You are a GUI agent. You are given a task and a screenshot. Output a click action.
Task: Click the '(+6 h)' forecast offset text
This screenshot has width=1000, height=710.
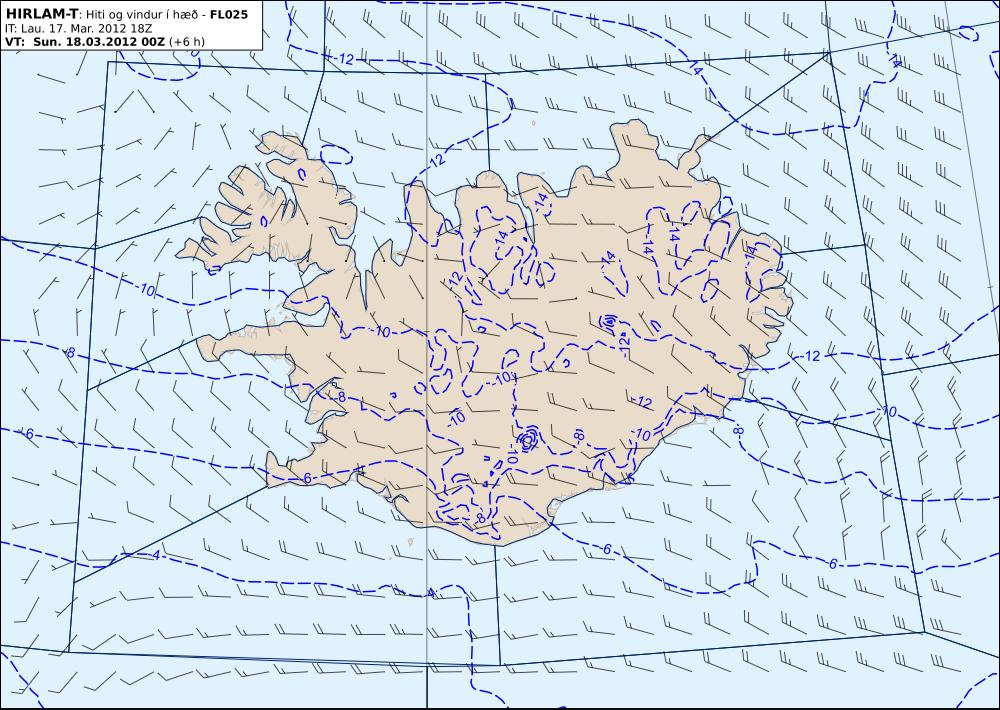pyautogui.click(x=188, y=42)
